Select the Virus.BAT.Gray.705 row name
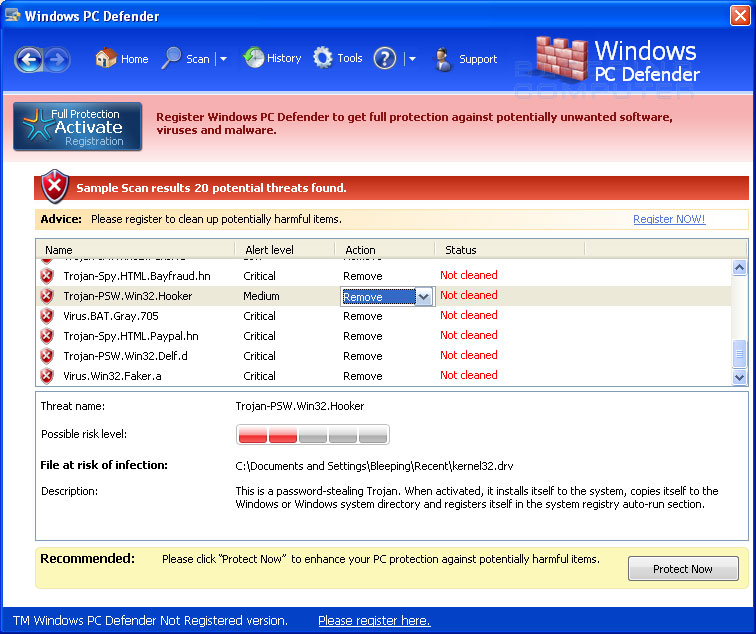756x634 pixels. tap(111, 316)
